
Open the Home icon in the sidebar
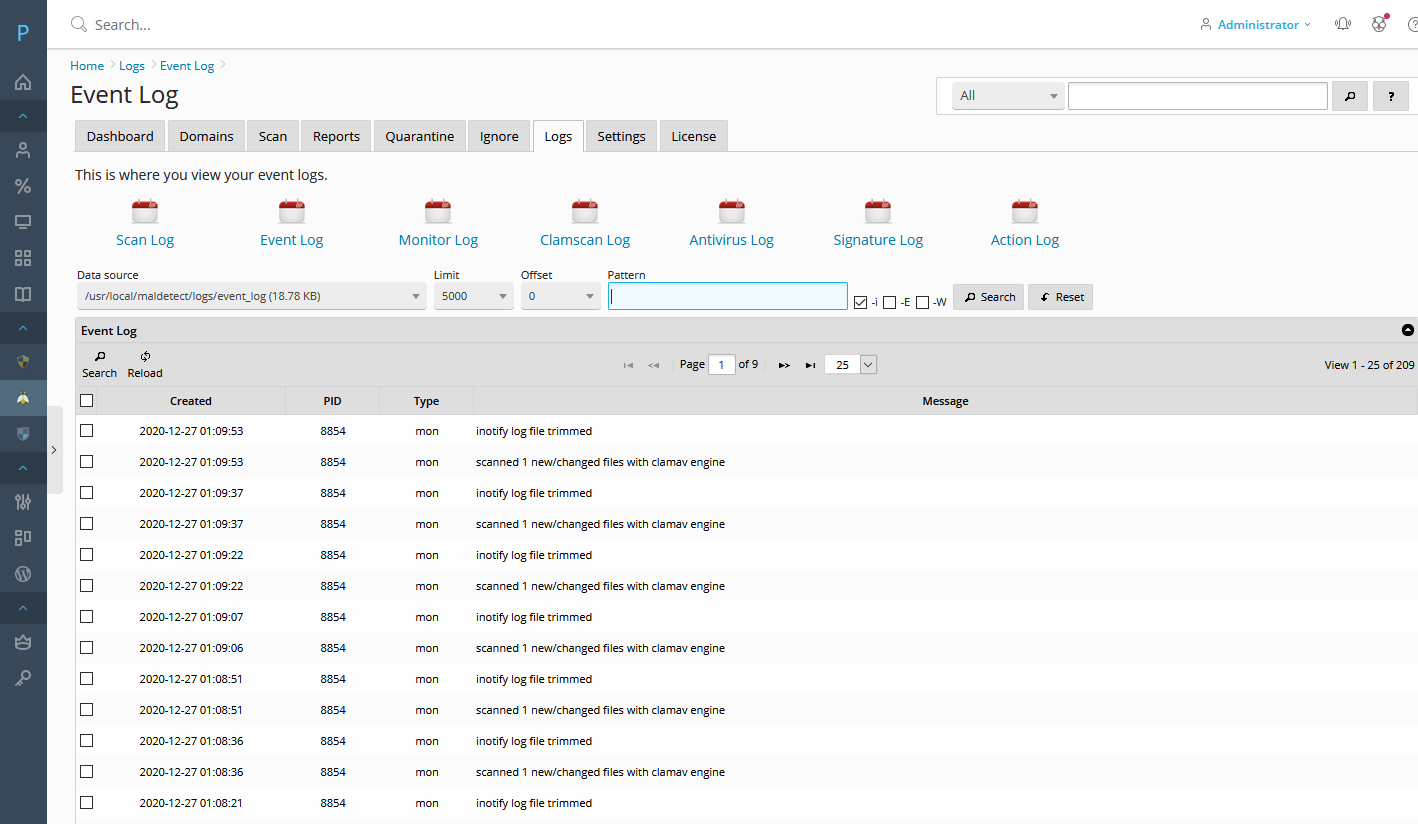[x=23, y=82]
